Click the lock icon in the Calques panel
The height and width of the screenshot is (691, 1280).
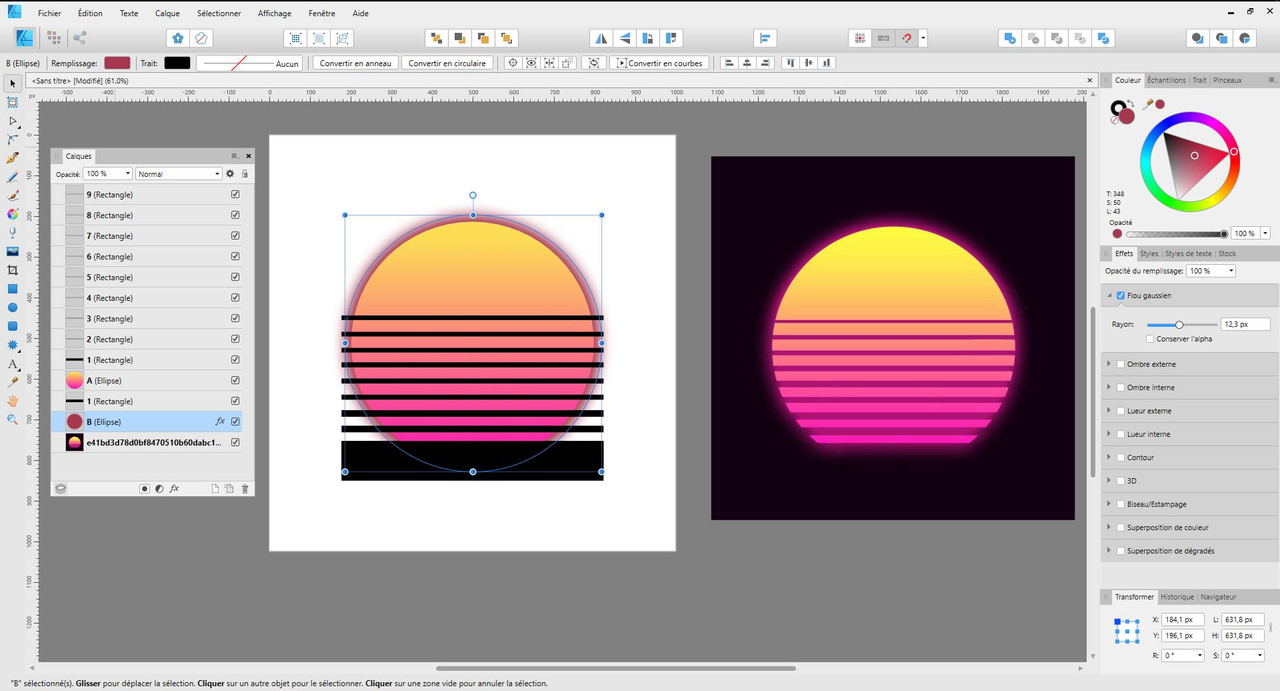tap(244, 174)
